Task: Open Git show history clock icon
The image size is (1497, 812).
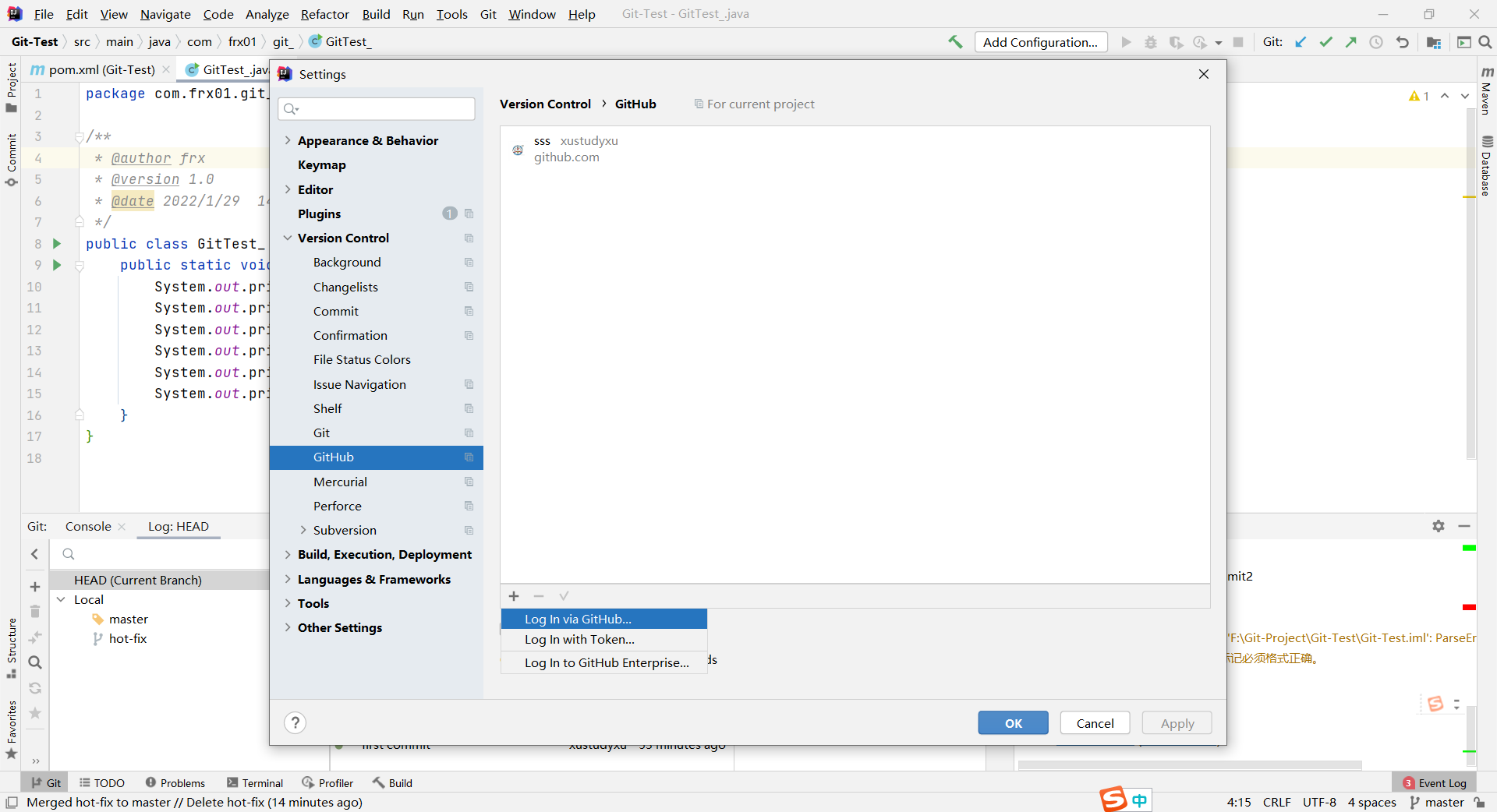Action: pyautogui.click(x=1376, y=42)
